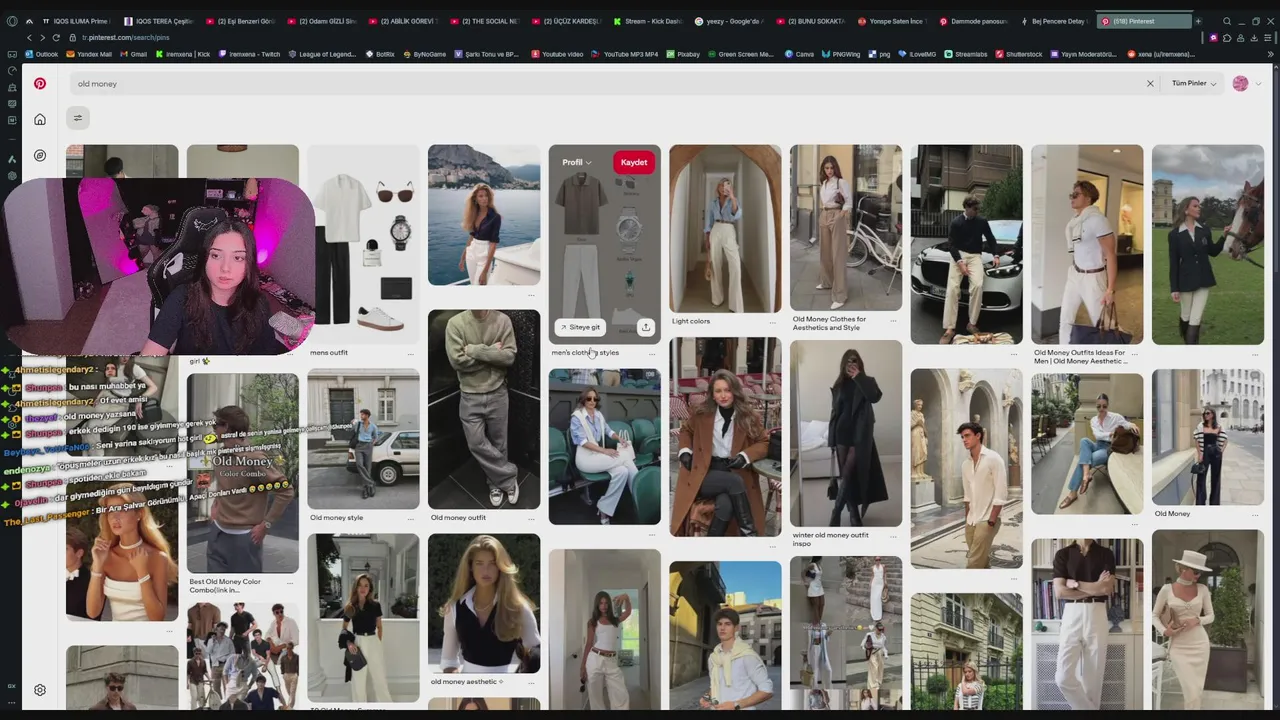This screenshot has height=720, width=1280.
Task: Open the Streamlabs bookmark
Action: click(966, 54)
